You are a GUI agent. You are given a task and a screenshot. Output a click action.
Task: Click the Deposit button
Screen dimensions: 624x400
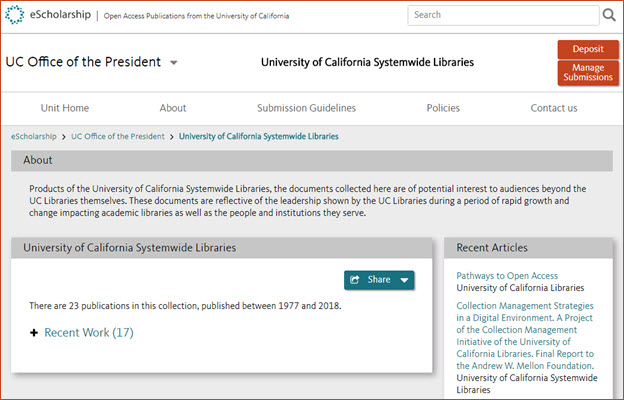[588, 49]
